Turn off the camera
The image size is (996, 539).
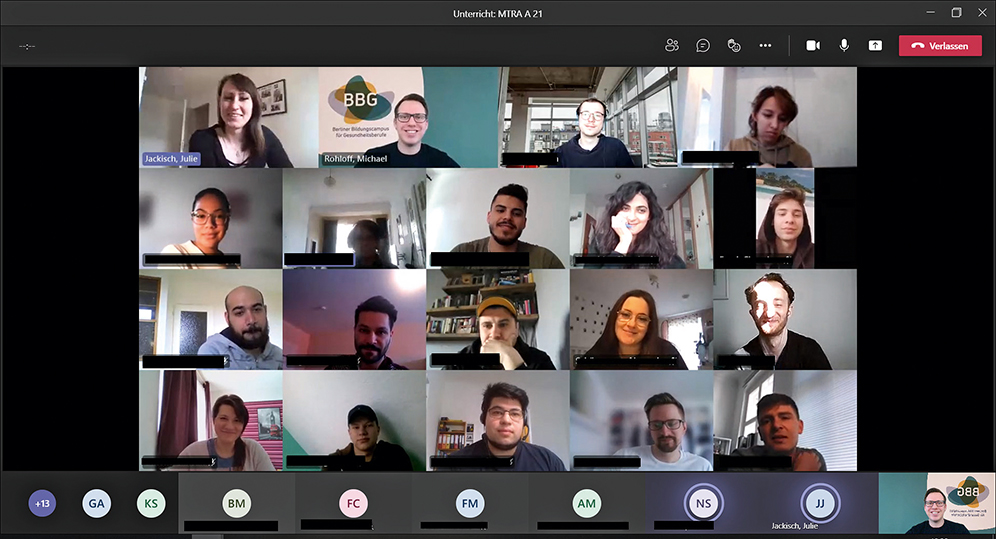click(x=813, y=45)
